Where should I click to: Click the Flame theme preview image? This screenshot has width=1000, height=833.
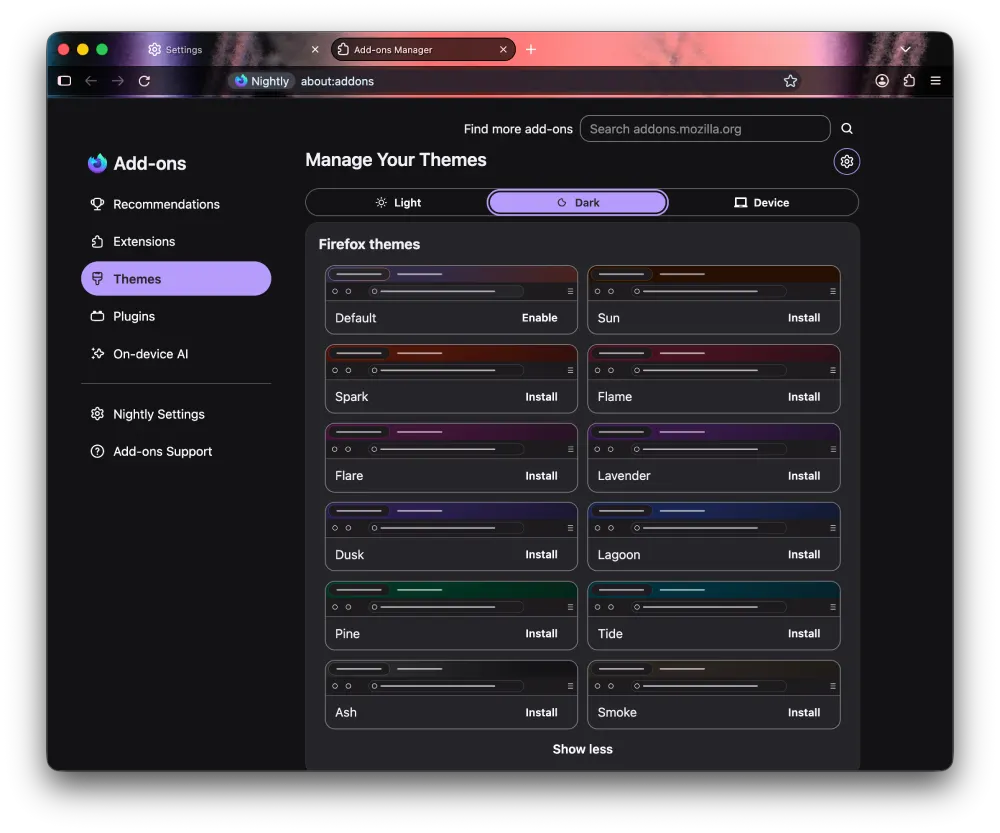714,362
